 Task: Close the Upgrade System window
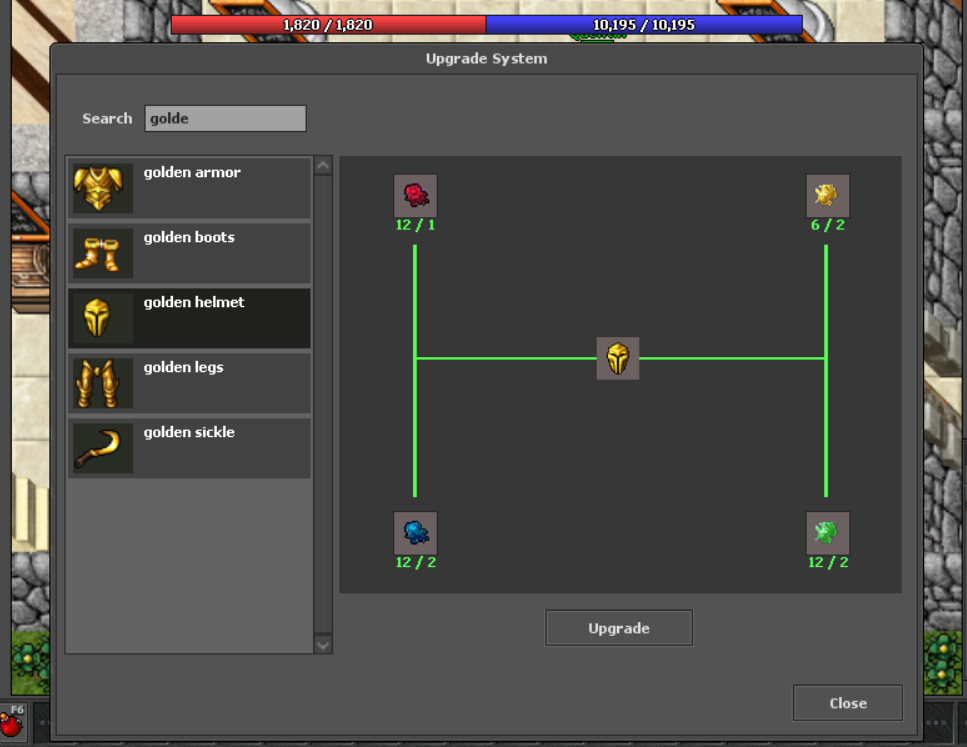point(847,703)
